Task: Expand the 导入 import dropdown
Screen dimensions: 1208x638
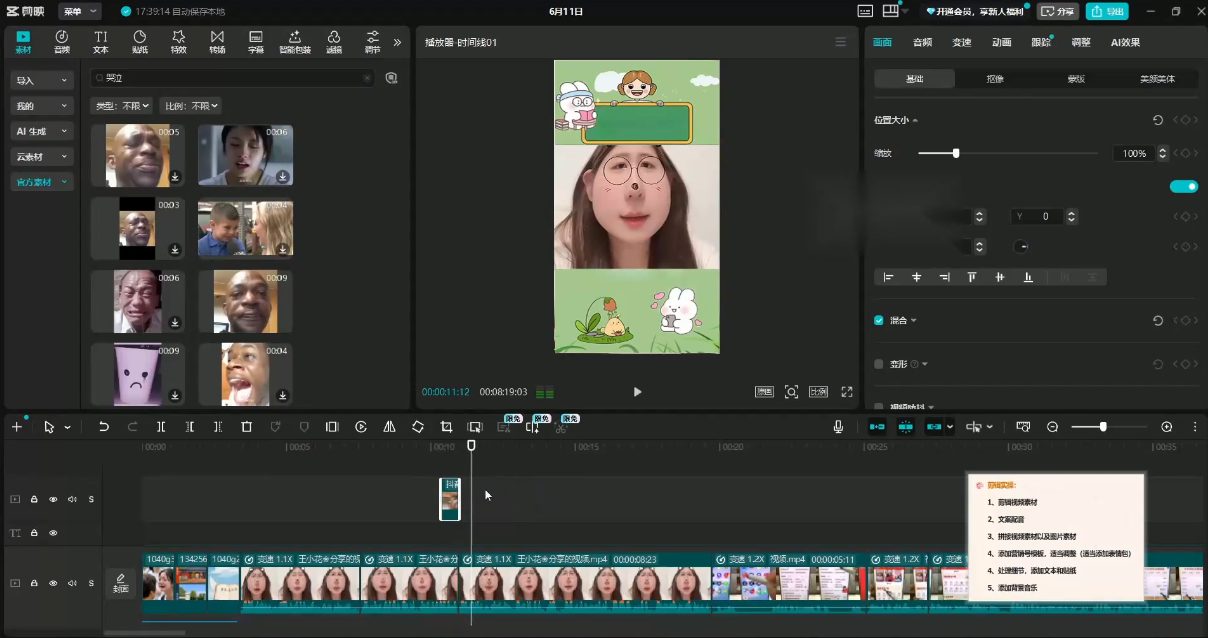Action: coord(42,80)
